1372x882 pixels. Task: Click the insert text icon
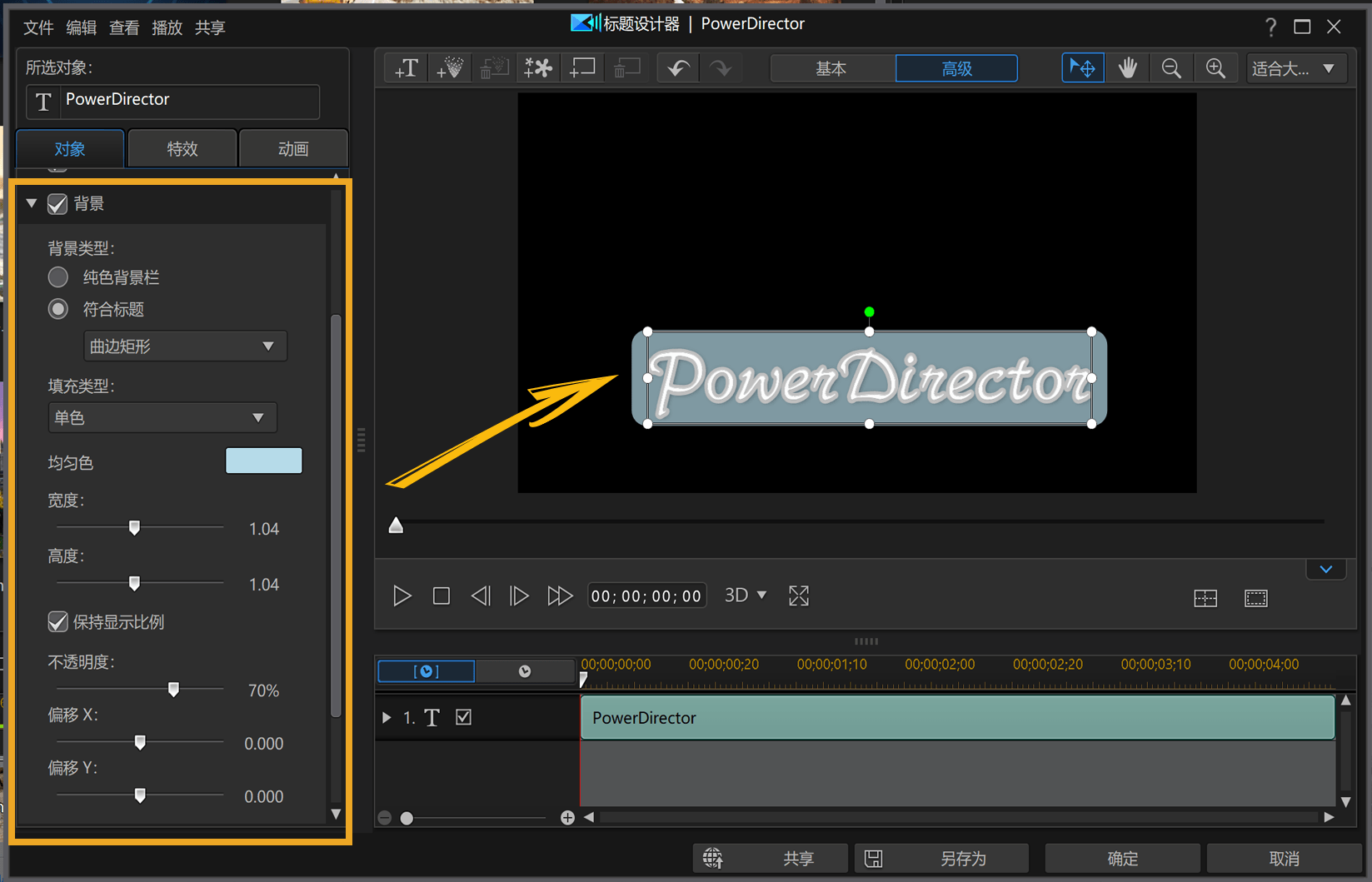point(407,68)
